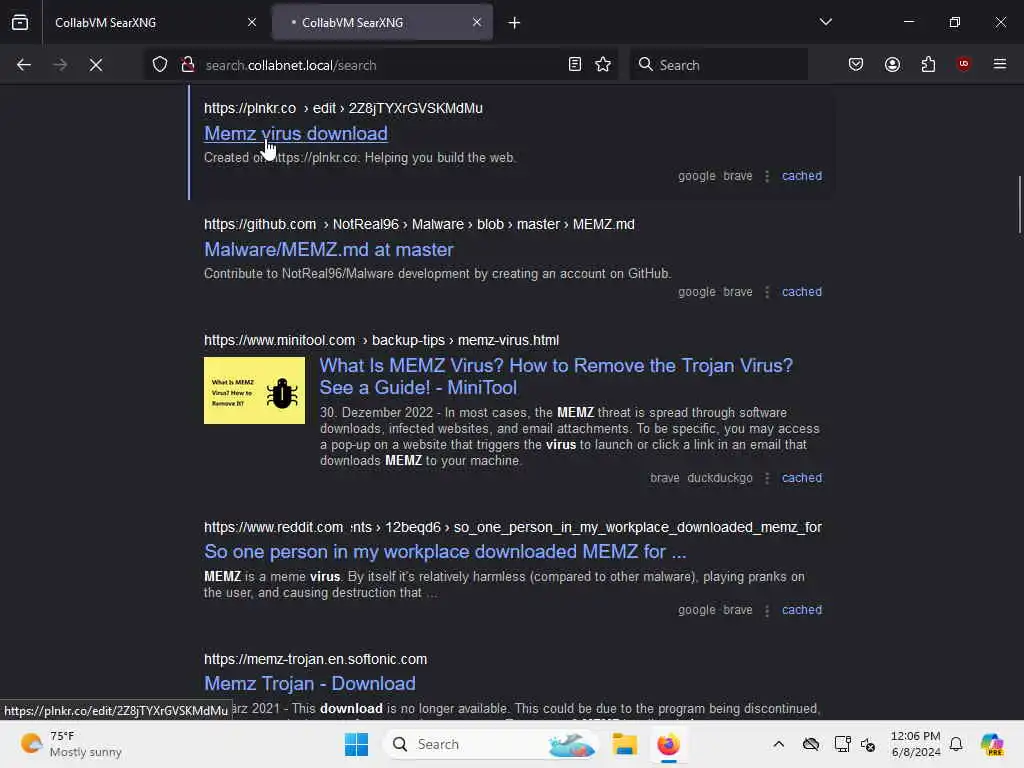Viewport: 1024px width, 768px height.
Task: Open the OneDrive cloud tray icon
Action: pyautogui.click(x=810, y=744)
